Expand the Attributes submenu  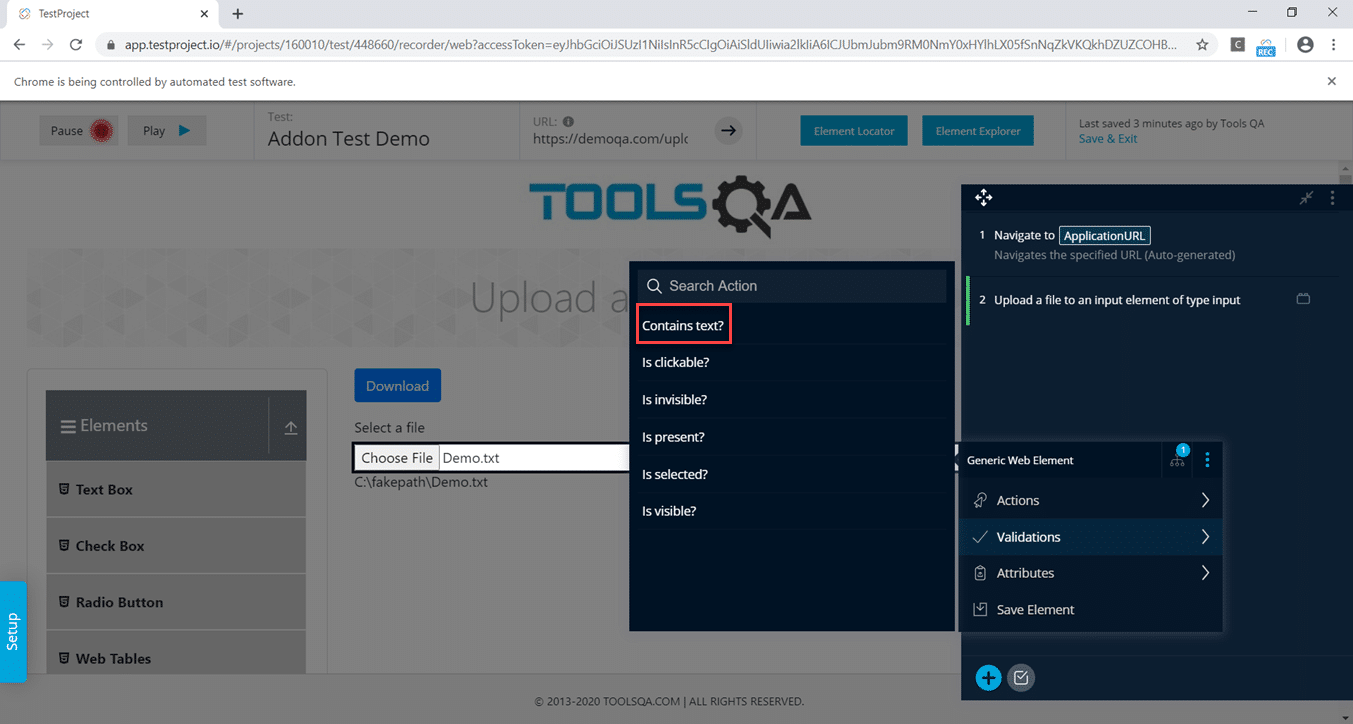pyautogui.click(x=1090, y=573)
